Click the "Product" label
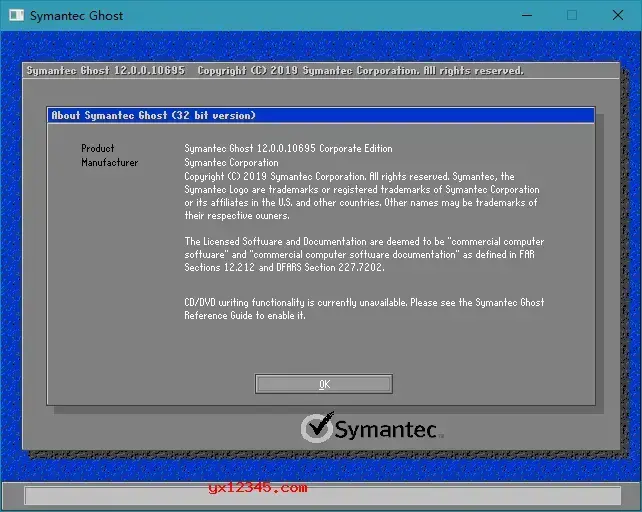The height and width of the screenshot is (512, 642). [x=97, y=148]
